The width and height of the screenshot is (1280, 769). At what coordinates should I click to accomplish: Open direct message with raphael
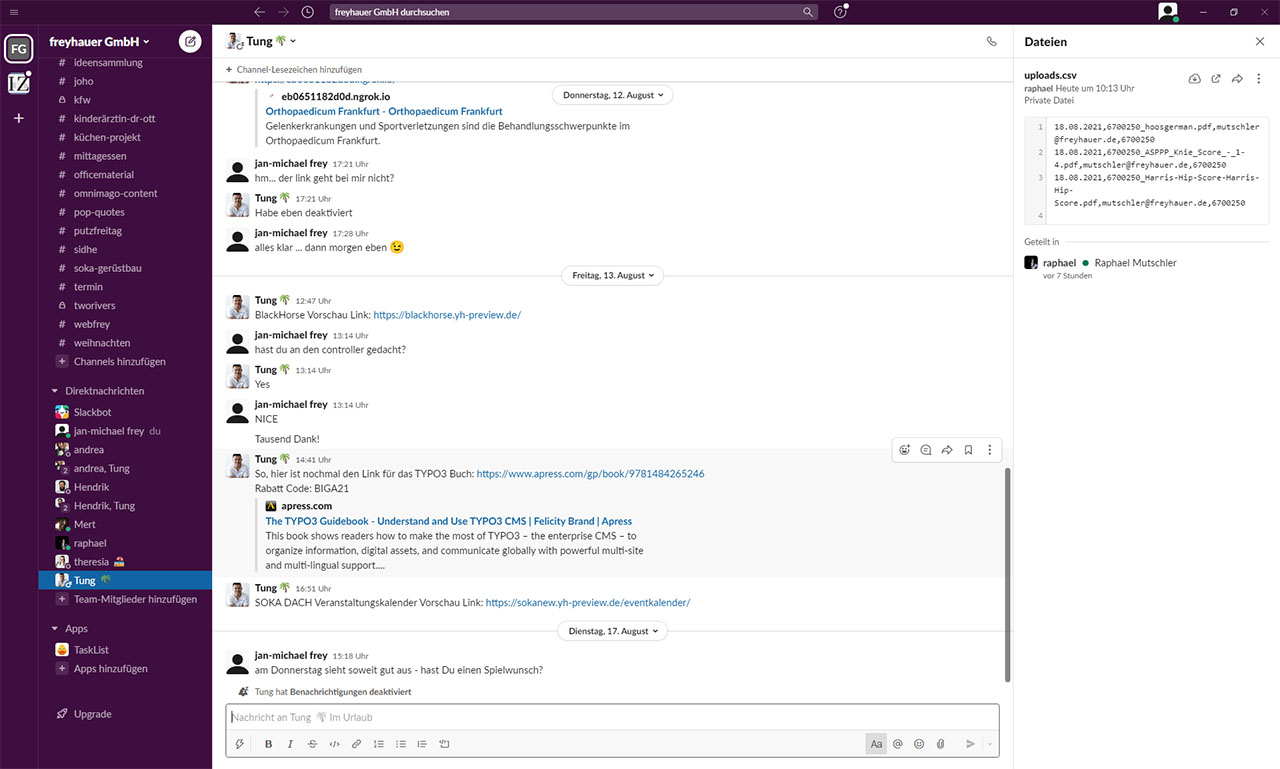(x=89, y=543)
